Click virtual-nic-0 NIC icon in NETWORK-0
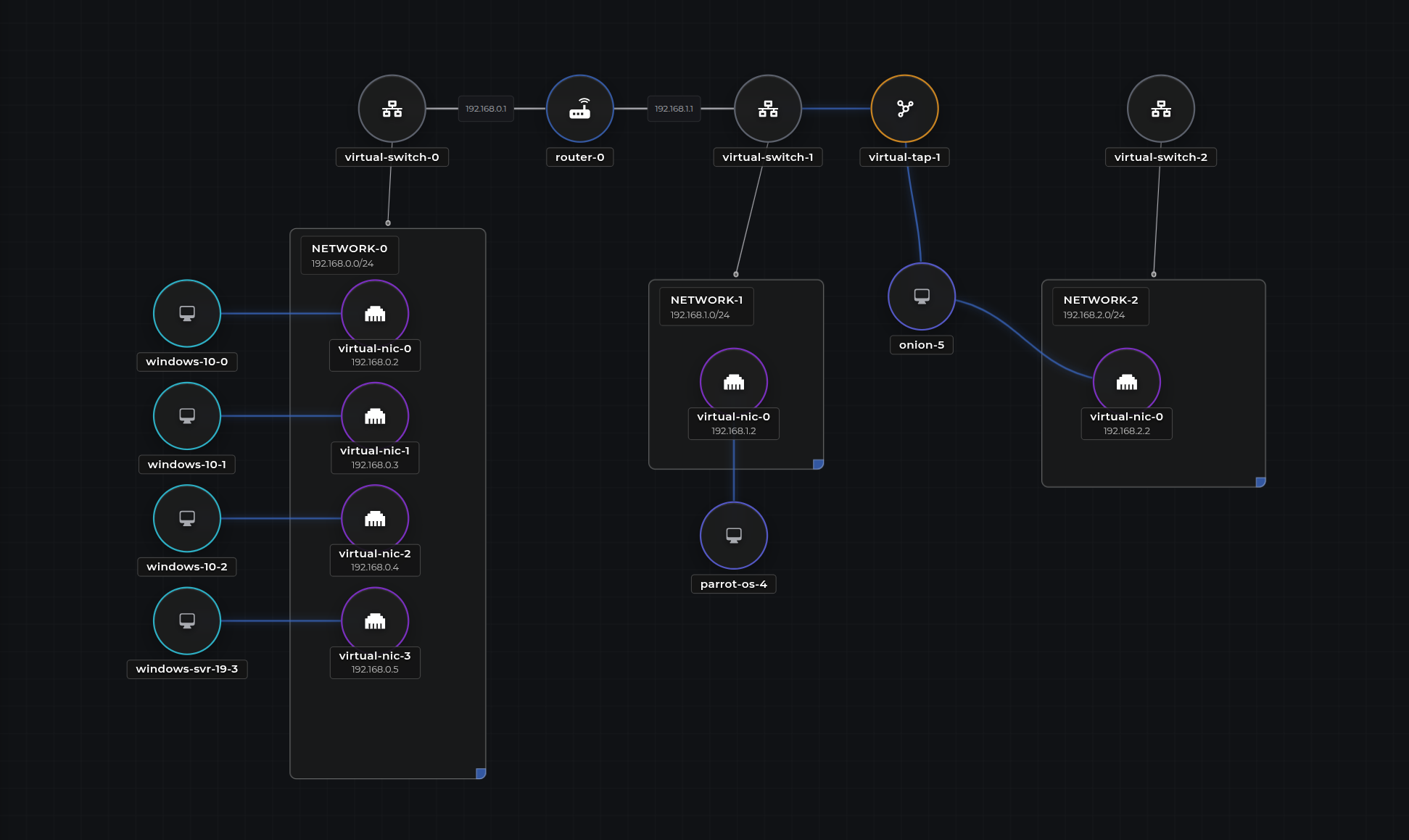1409x840 pixels. pyautogui.click(x=375, y=313)
